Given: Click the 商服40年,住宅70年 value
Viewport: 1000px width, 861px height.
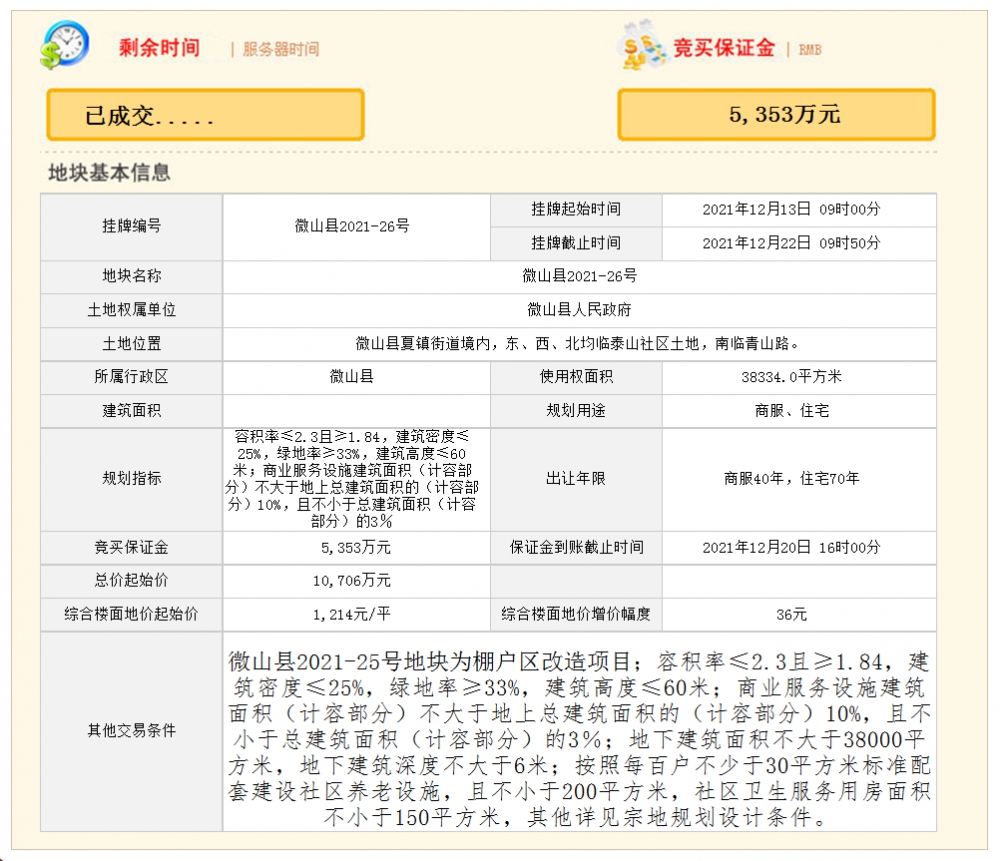Looking at the screenshot, I should click(791, 478).
